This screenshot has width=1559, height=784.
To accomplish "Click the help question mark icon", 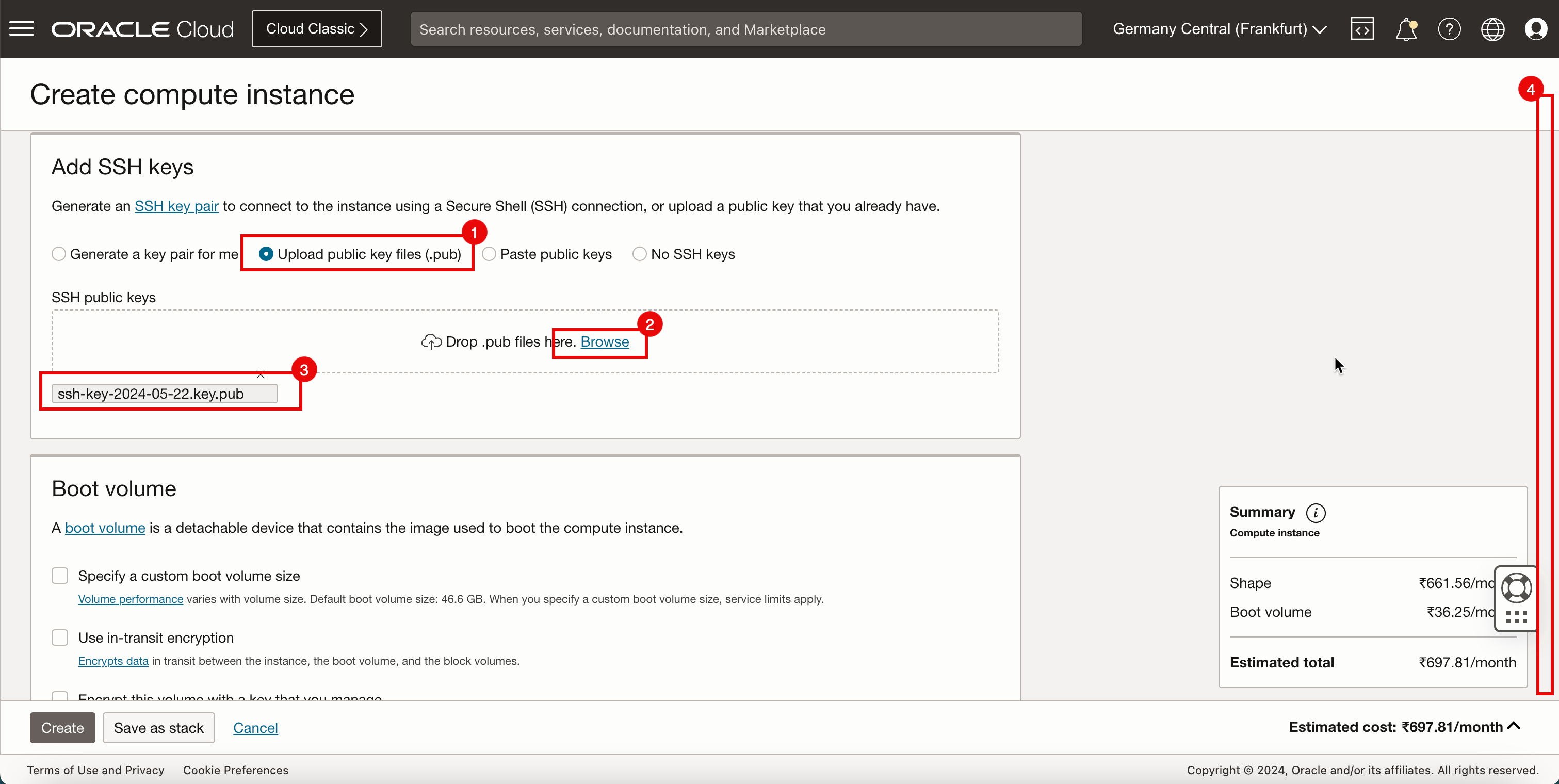I will tap(1449, 29).
